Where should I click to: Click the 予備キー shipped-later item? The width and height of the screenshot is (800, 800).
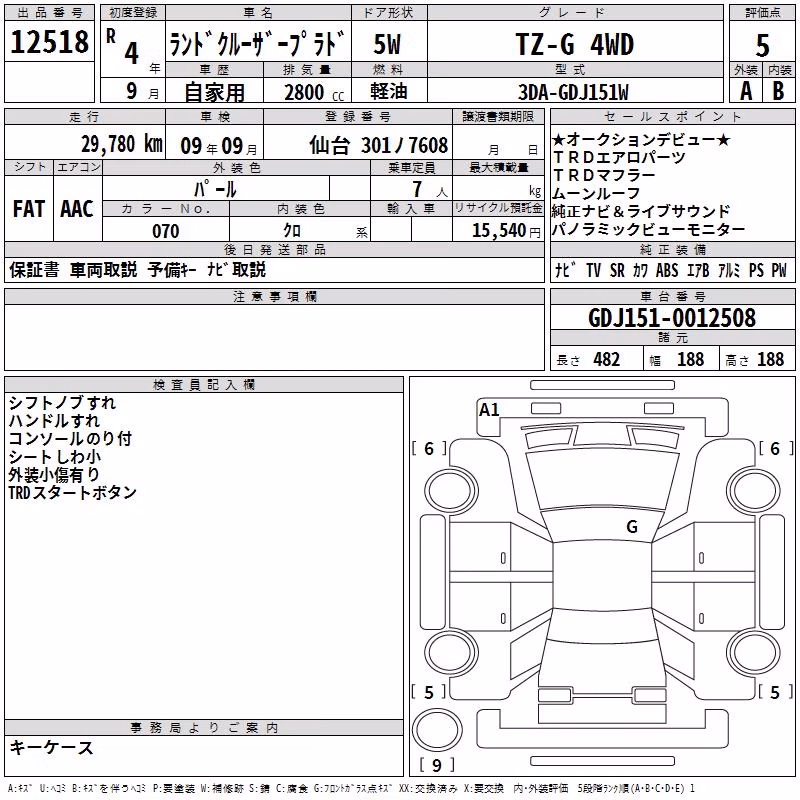[172, 270]
